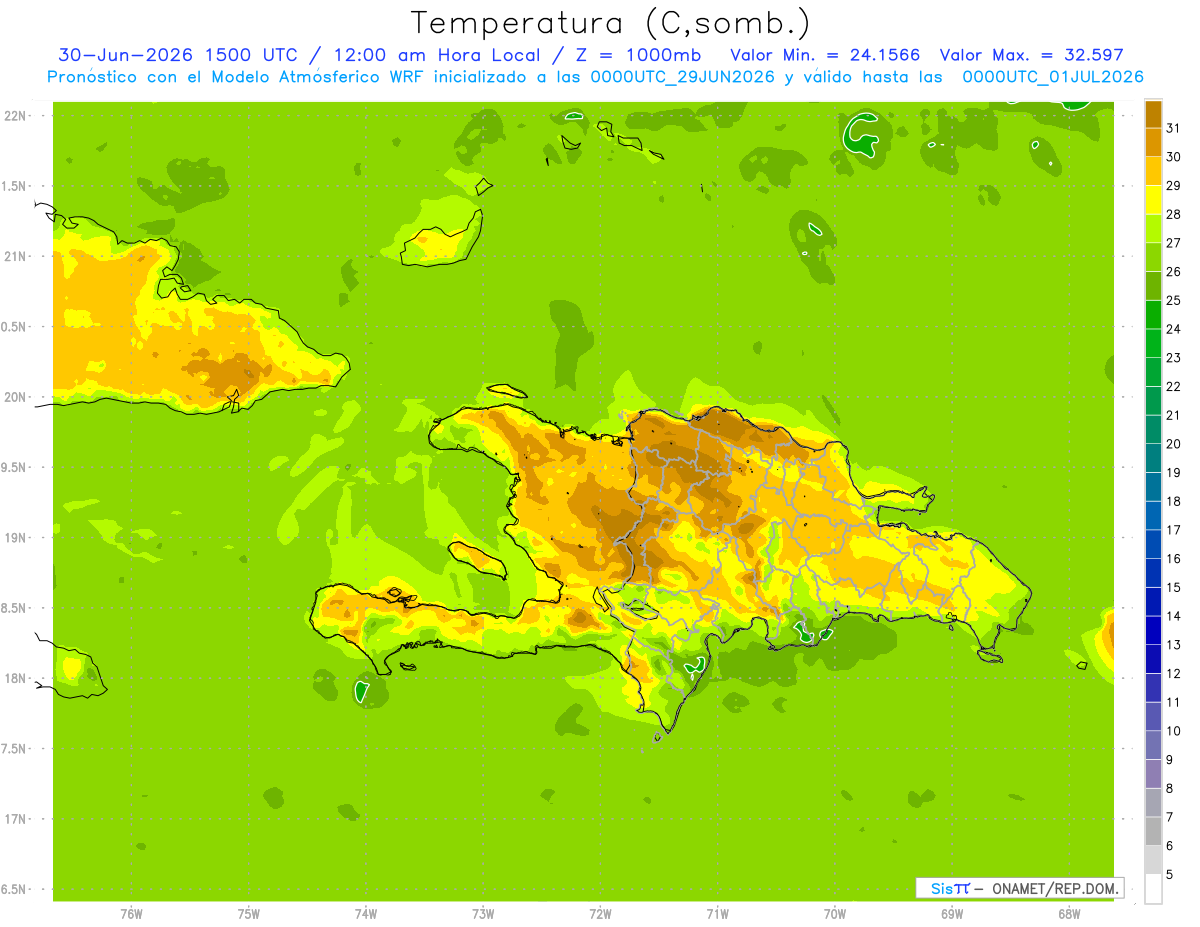Click the '9' color scale value
The width and height of the screenshot is (1200, 927).
[1170, 760]
